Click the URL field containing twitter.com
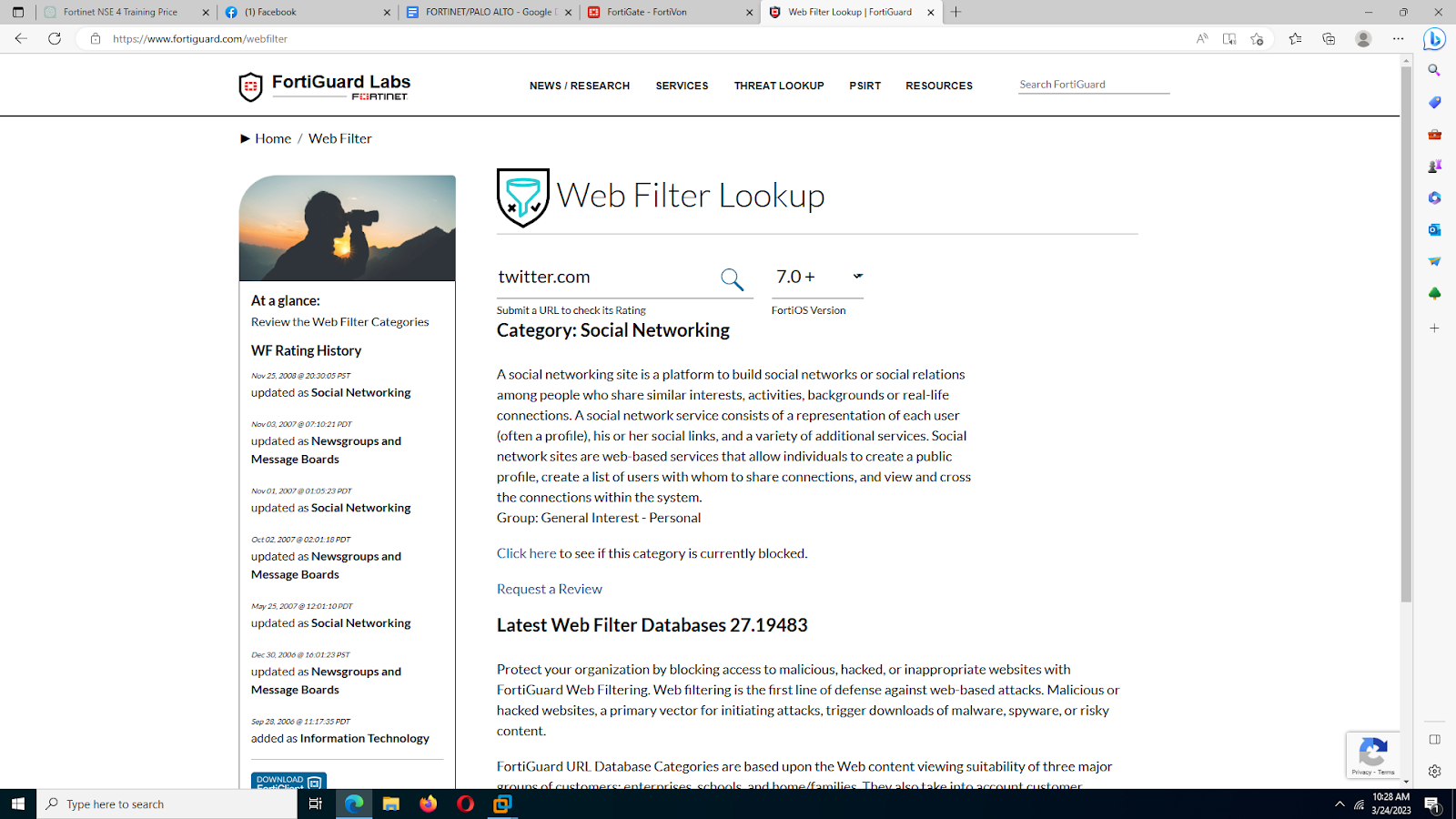The width and height of the screenshot is (1456, 819). [x=605, y=277]
